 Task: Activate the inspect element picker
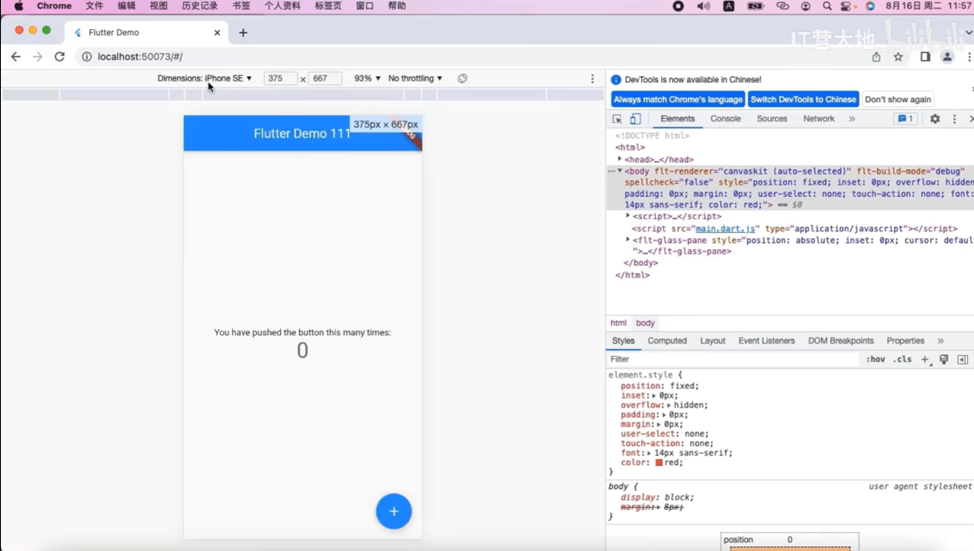[617, 119]
